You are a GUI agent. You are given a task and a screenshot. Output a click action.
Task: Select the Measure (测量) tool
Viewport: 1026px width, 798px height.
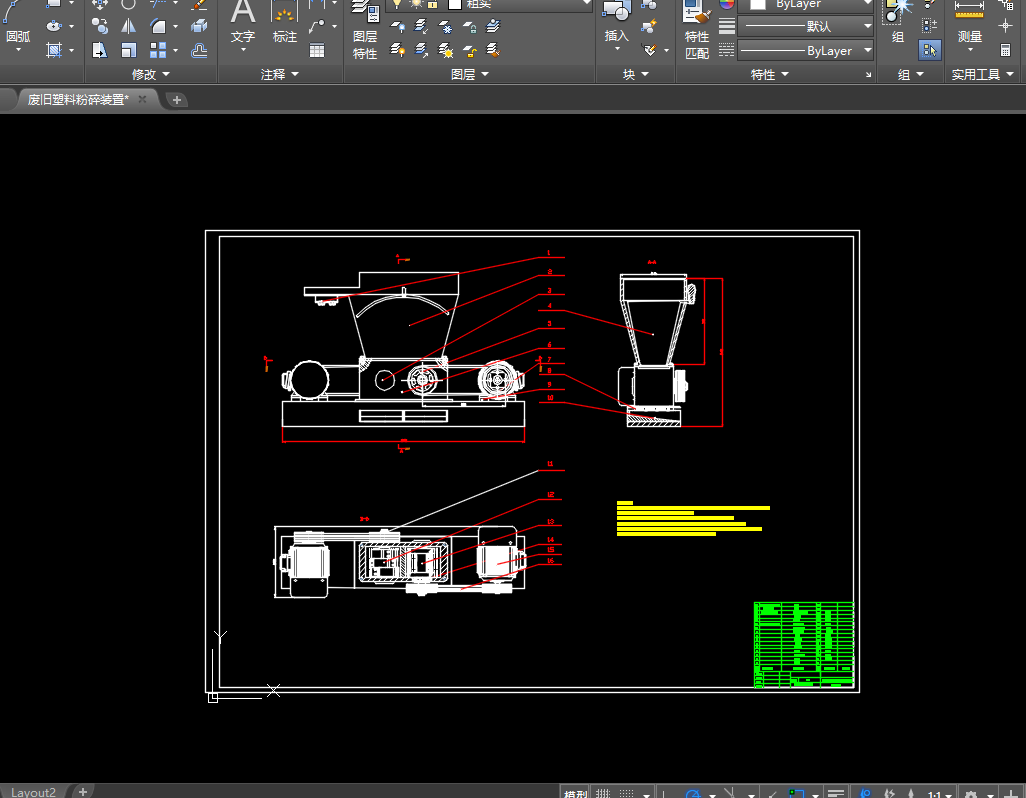[970, 24]
